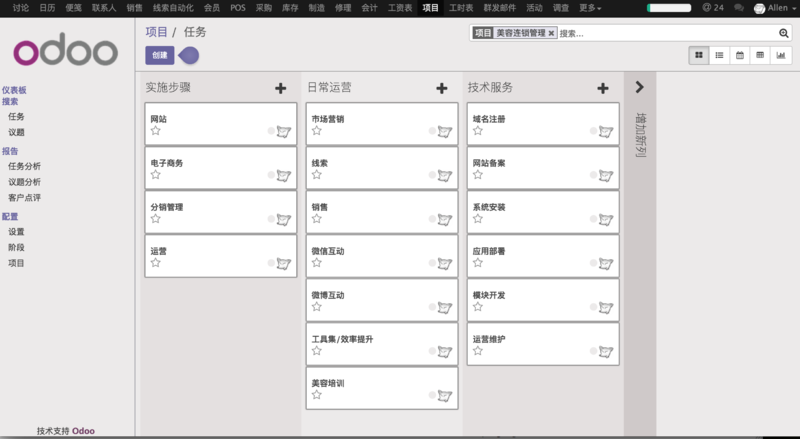Add a task to the 实施步骤 column
The height and width of the screenshot is (439, 800).
tap(281, 88)
